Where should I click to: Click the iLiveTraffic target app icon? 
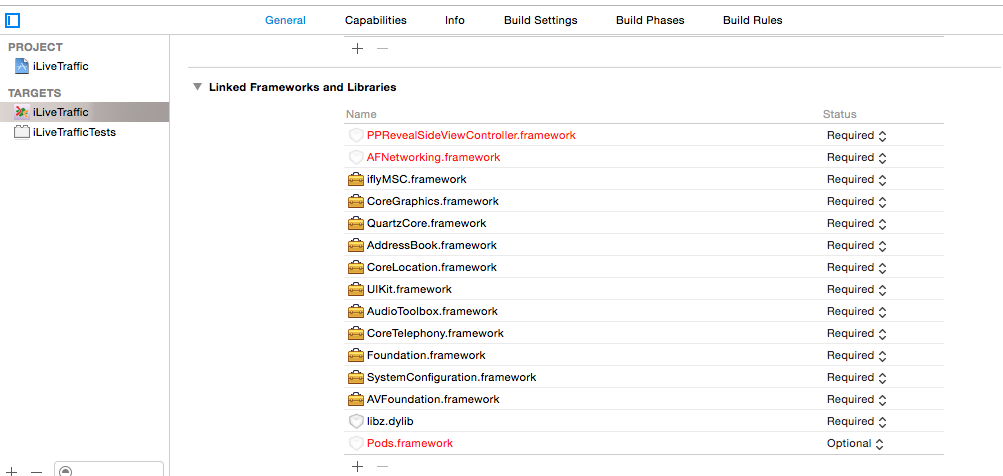pyautogui.click(x=22, y=112)
